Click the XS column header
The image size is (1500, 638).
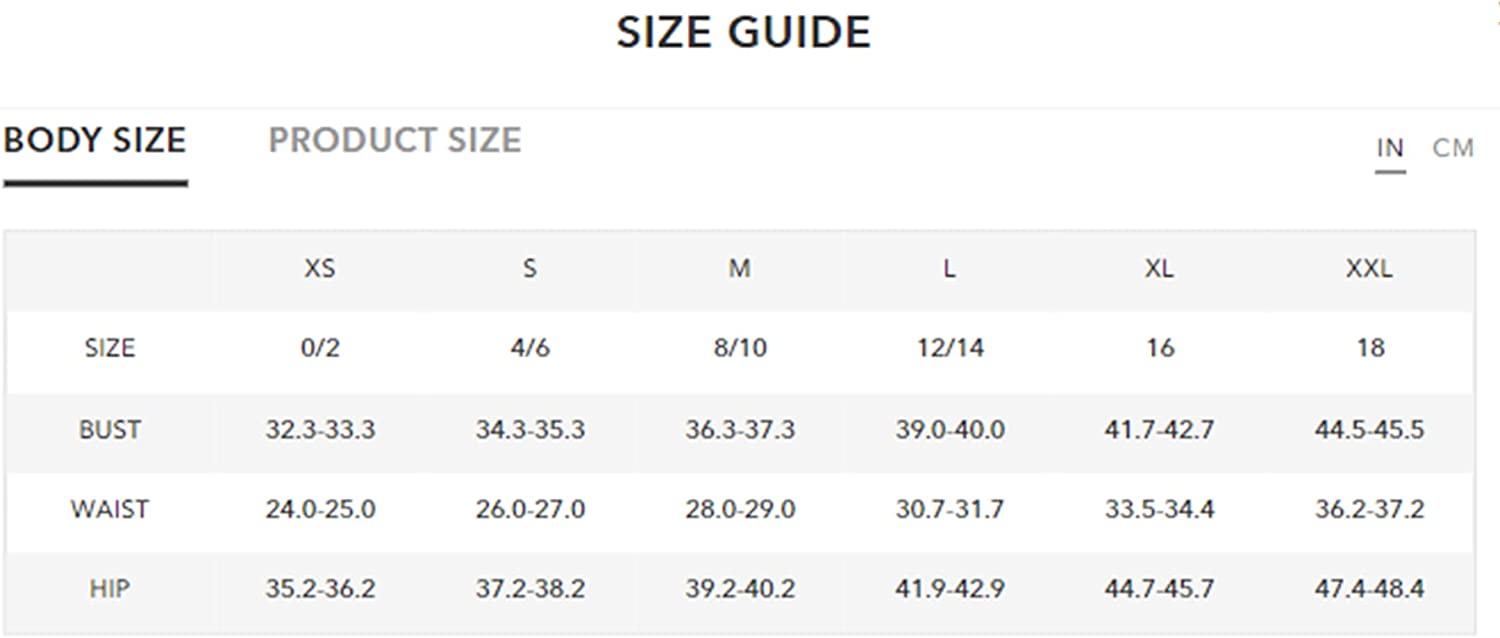click(320, 269)
